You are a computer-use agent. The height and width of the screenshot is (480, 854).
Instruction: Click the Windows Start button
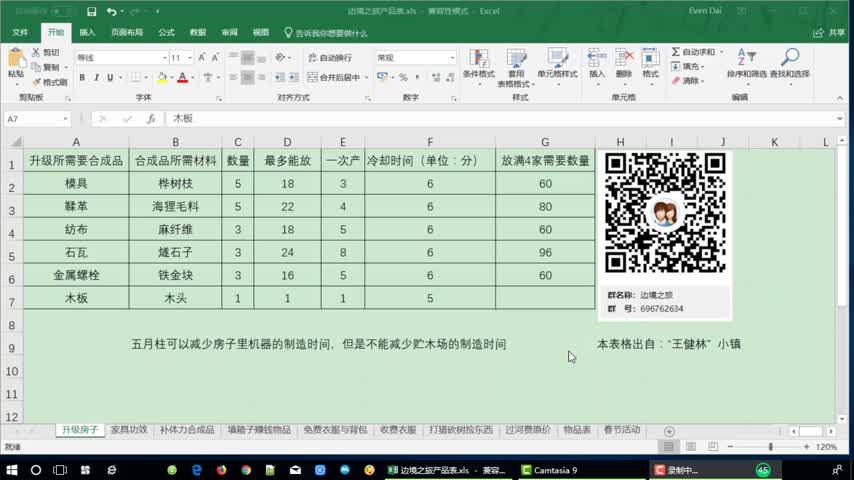[11, 470]
